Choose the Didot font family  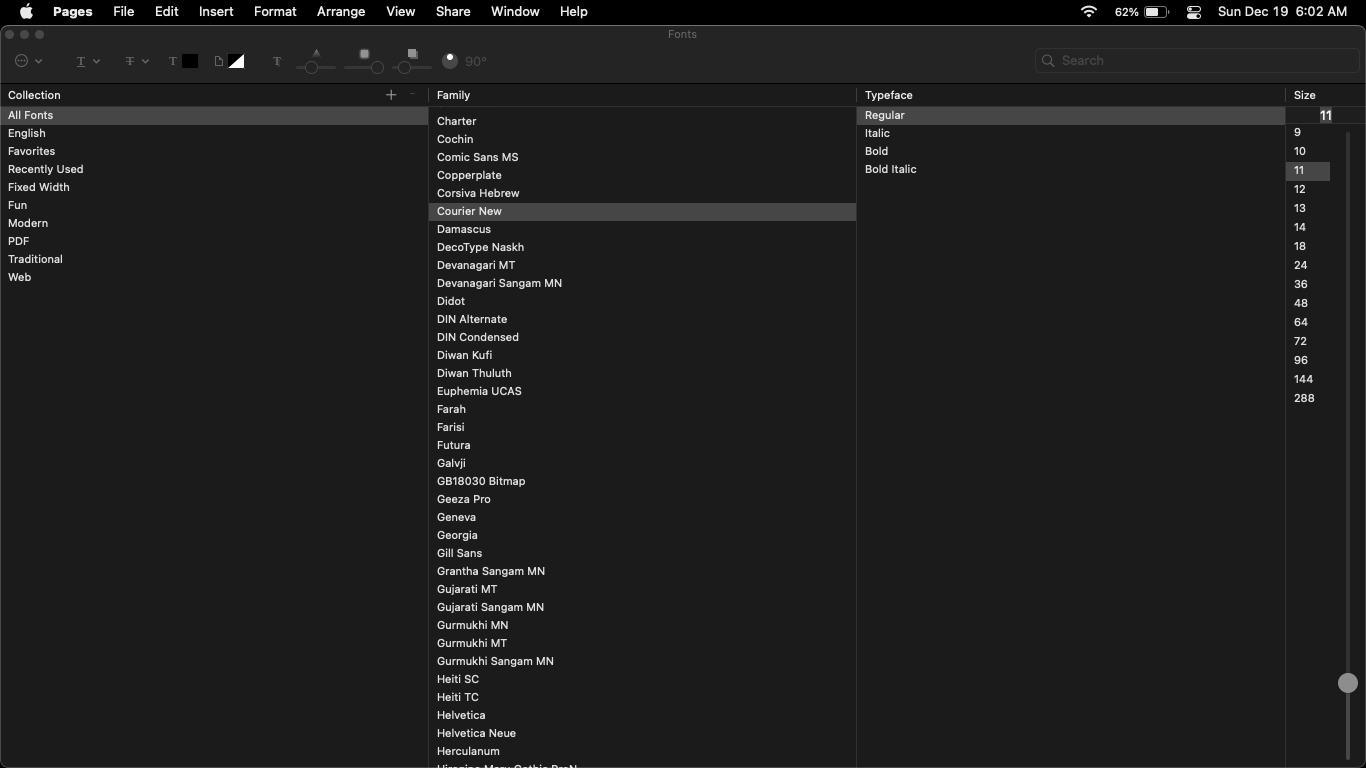pos(642,301)
